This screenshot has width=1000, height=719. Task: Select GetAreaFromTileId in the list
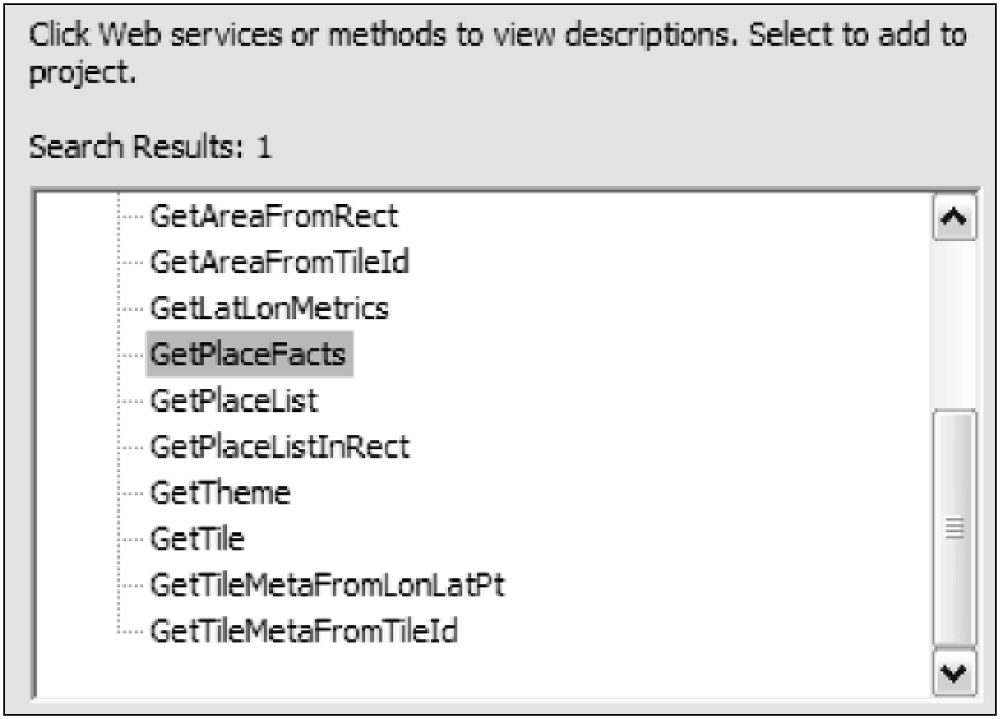coord(280,262)
